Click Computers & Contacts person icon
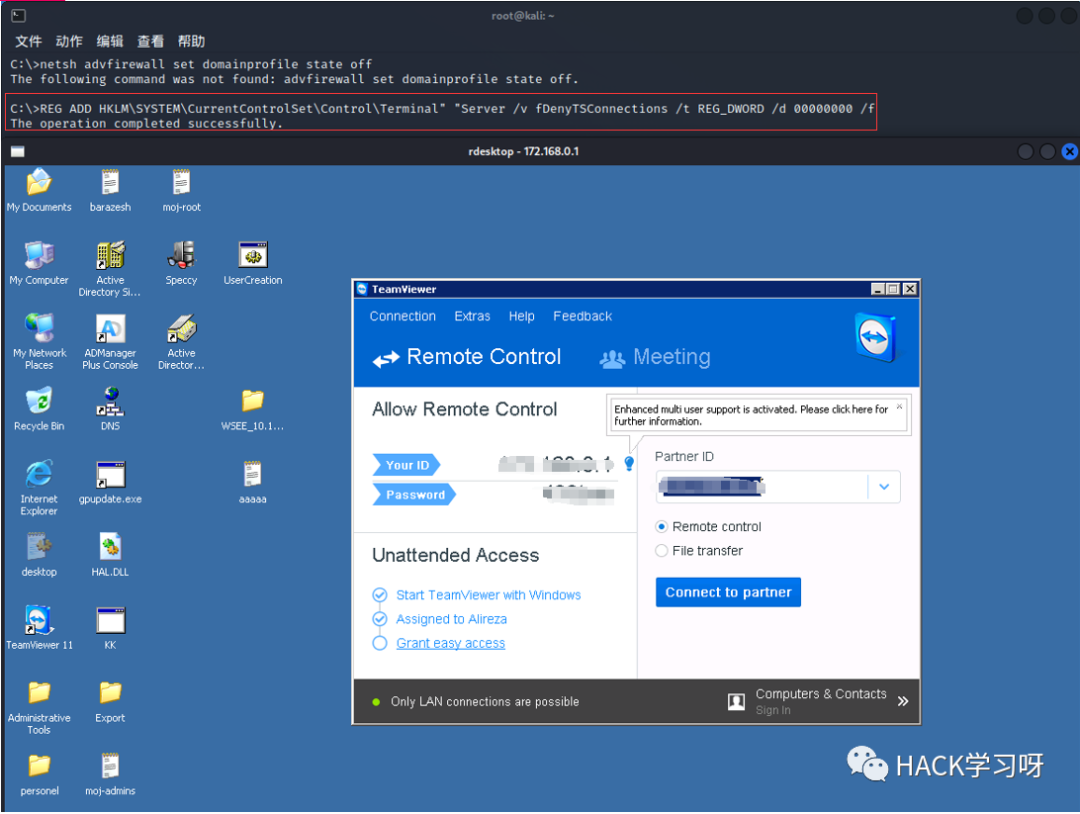1080x814 pixels. click(x=736, y=702)
